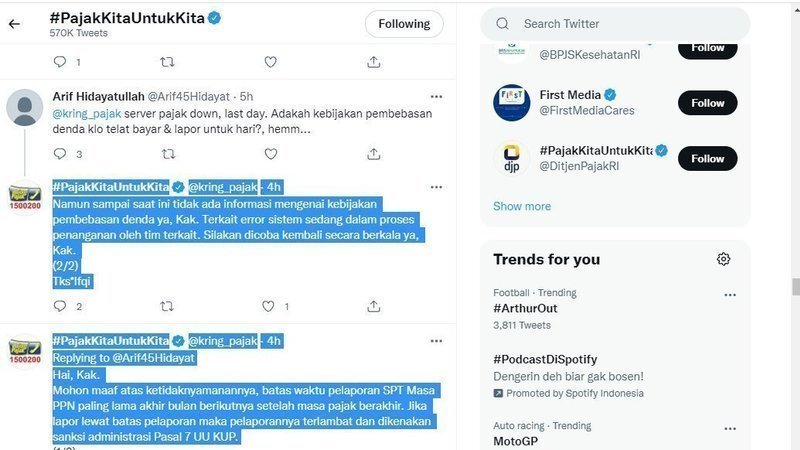Click the back arrow in header

coord(14,24)
